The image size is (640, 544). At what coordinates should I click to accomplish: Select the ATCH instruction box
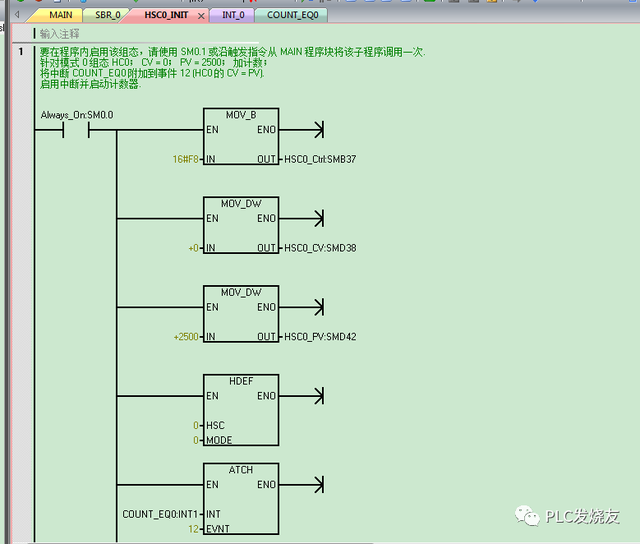[241, 498]
